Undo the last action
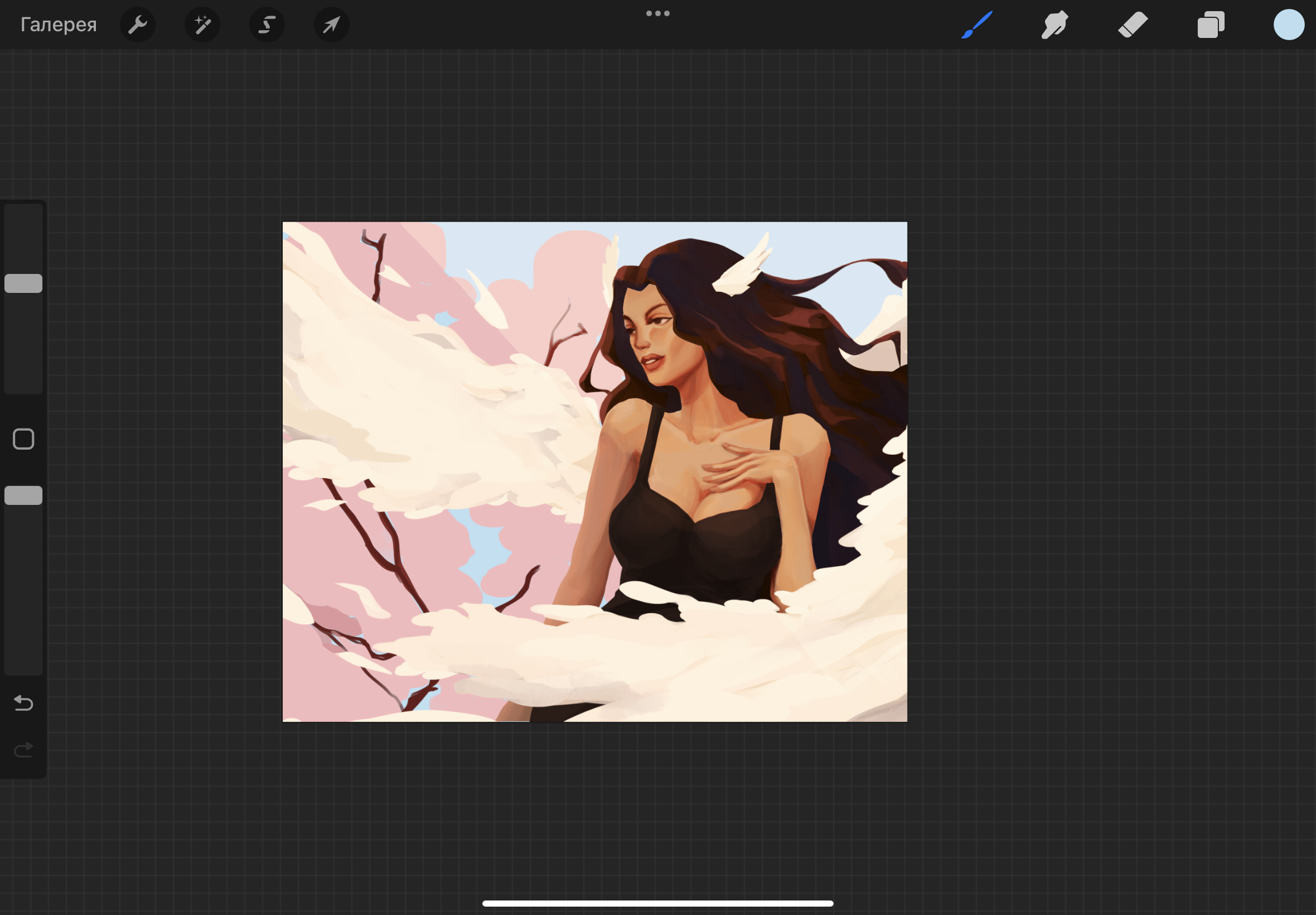This screenshot has width=1316, height=915. 23,703
